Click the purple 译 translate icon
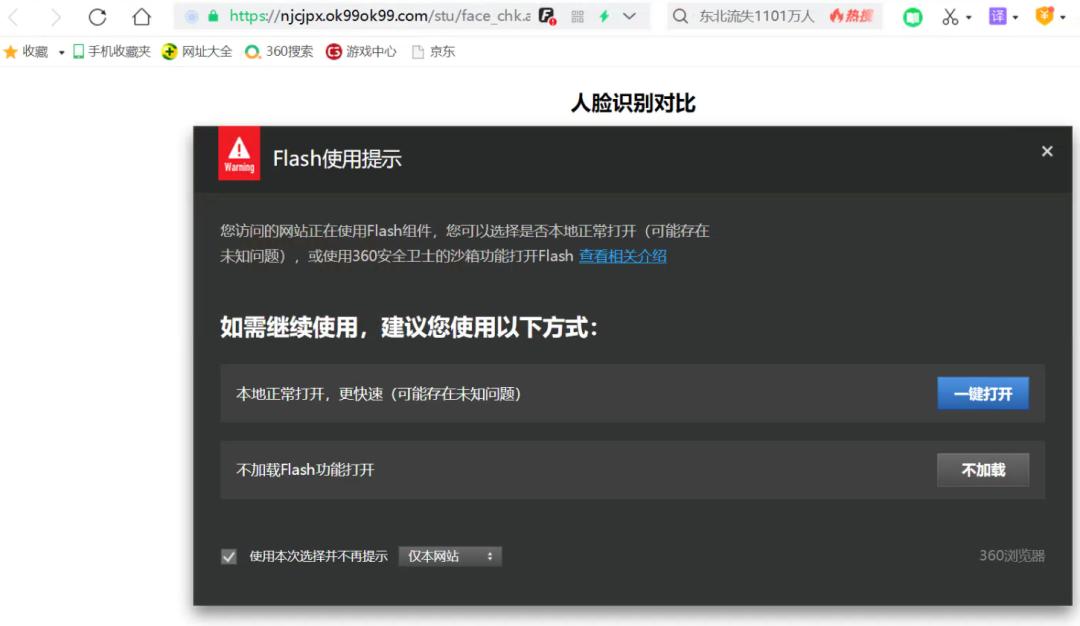Image resolution: width=1080 pixels, height=626 pixels. (x=999, y=17)
